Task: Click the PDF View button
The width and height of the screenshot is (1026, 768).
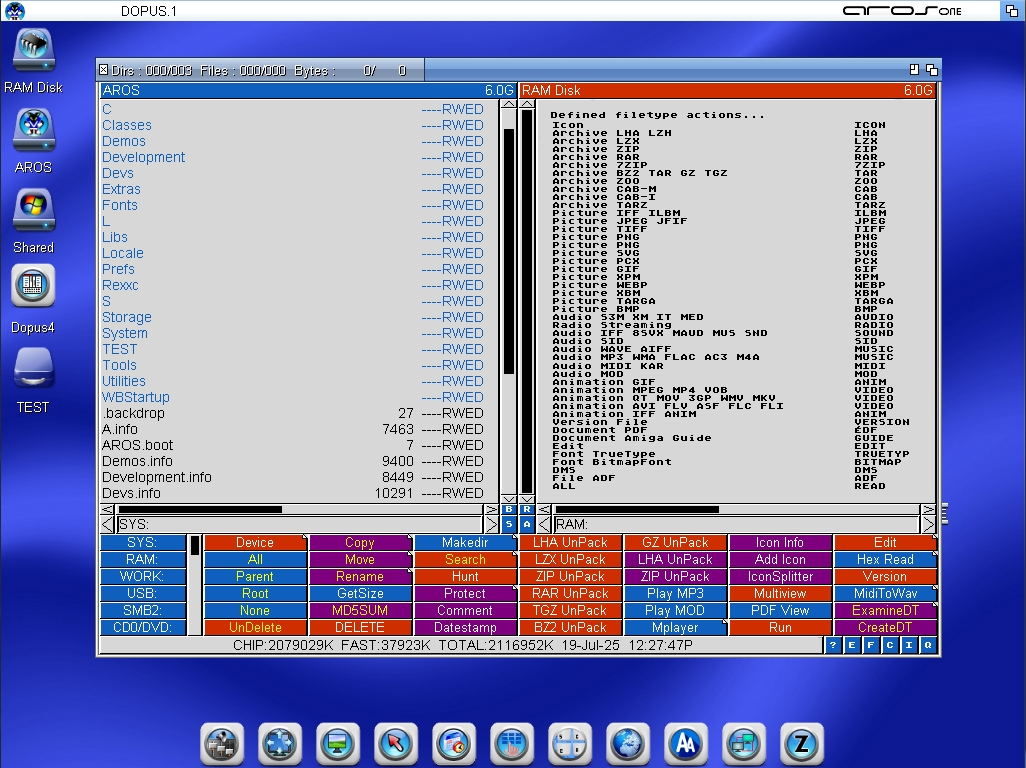Action: tap(780, 610)
